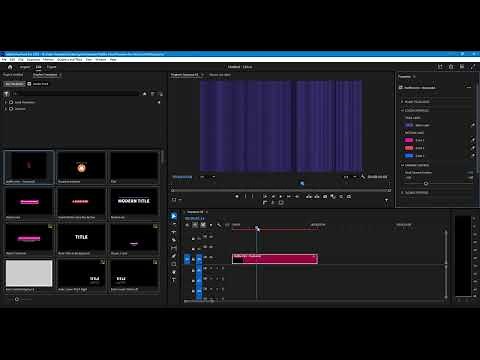The image size is (480, 360).
Task: Toggle the V1 source patching indicator
Action: pos(187,259)
